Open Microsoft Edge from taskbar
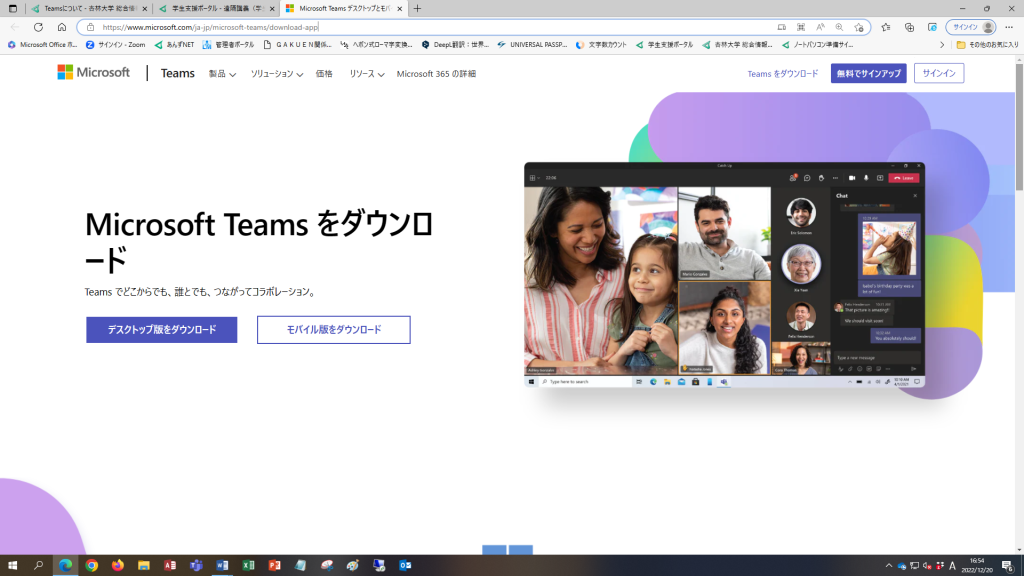 (x=65, y=566)
